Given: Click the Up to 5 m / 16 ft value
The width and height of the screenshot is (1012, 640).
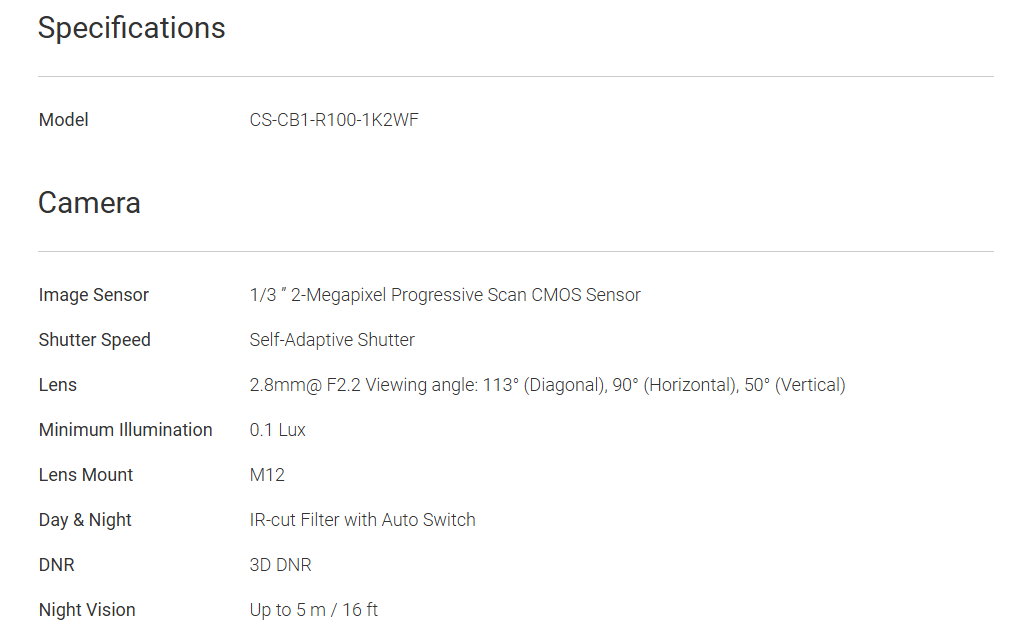Looking at the screenshot, I should pyautogui.click(x=313, y=610).
